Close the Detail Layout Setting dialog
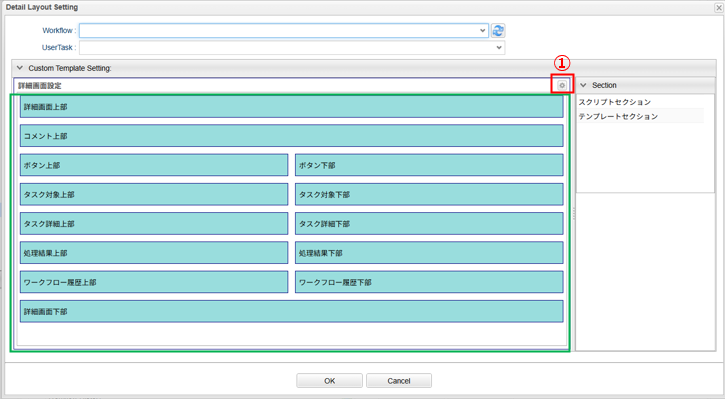Viewport: 726px width, 399px height. 719,7
